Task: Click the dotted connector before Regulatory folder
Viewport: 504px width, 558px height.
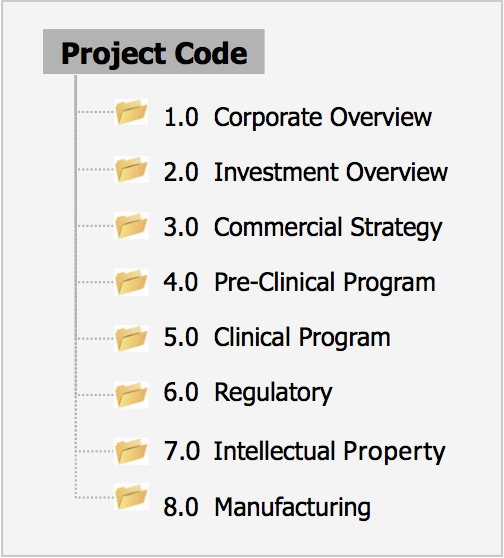Action: [95, 395]
